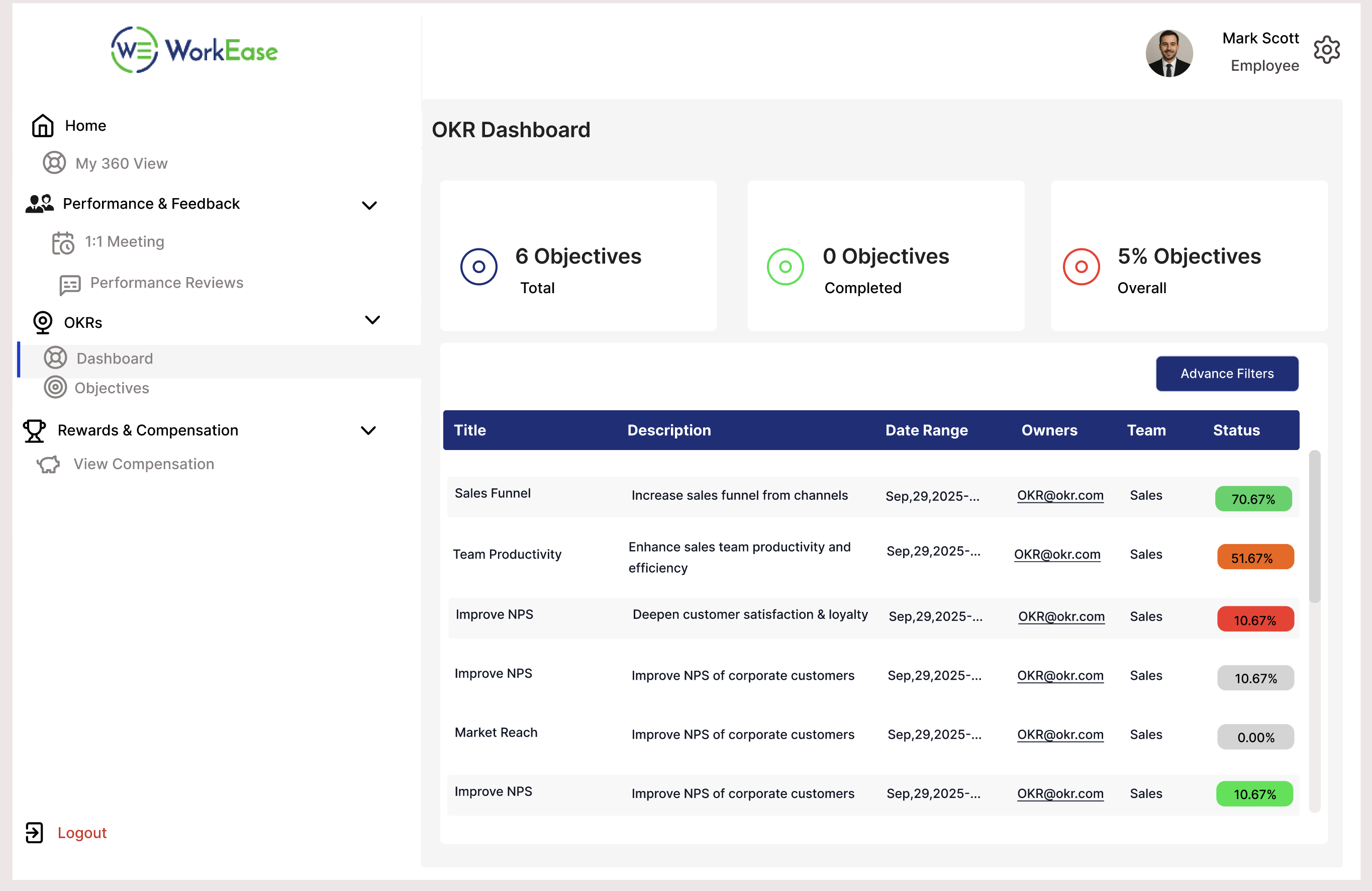Click the Objectives target icon in sidebar
Screen dimensions: 1372x891
click(55, 388)
